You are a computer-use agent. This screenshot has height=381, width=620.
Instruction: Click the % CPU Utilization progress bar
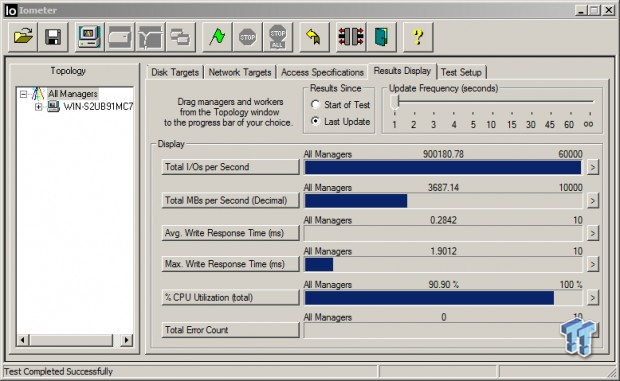point(443,298)
